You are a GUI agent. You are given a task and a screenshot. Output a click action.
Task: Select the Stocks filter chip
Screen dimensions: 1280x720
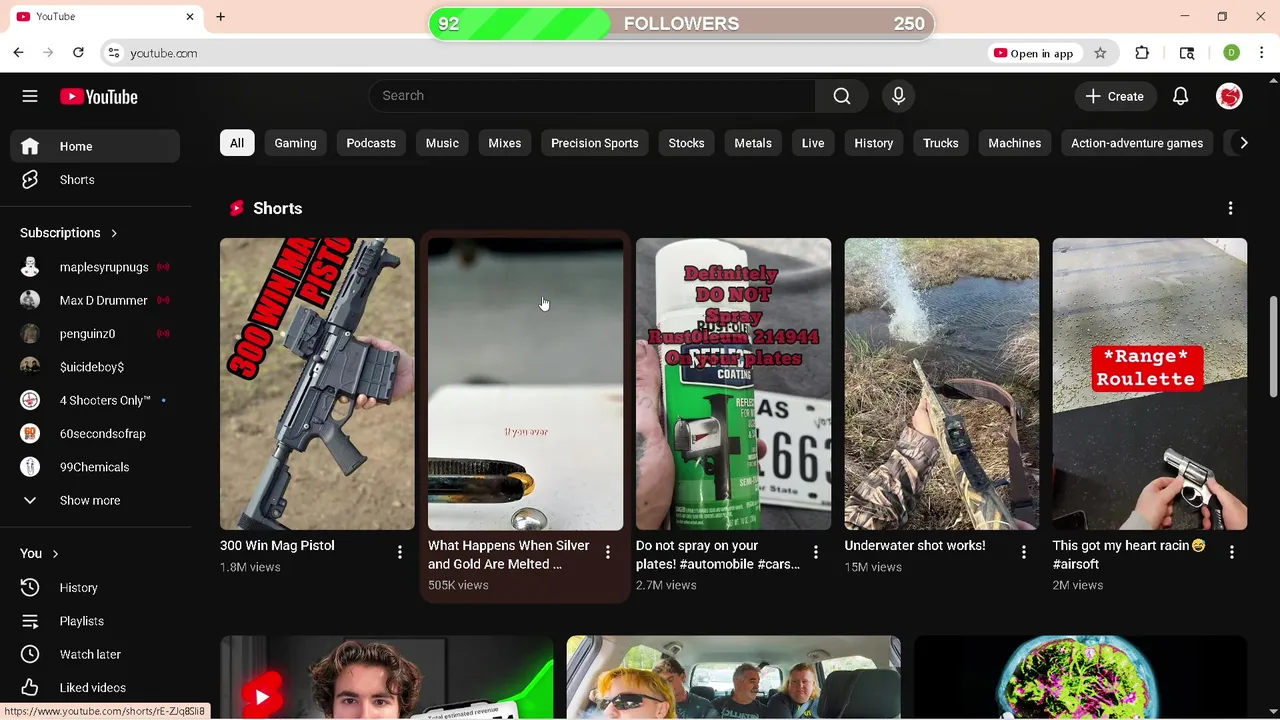click(686, 143)
